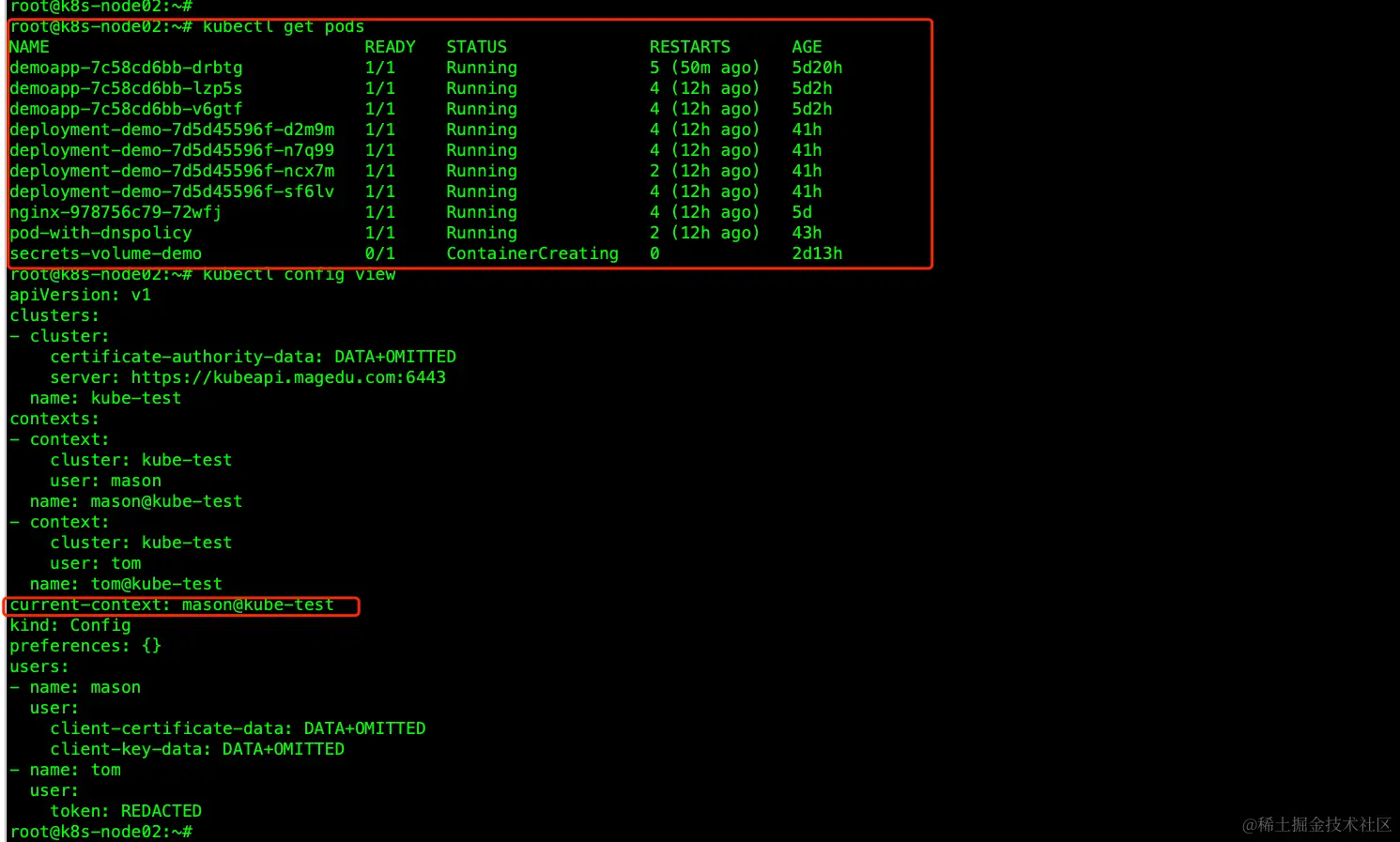This screenshot has width=1400, height=842.
Task: Click the 'kubectl get pods' command text
Action: tap(284, 26)
